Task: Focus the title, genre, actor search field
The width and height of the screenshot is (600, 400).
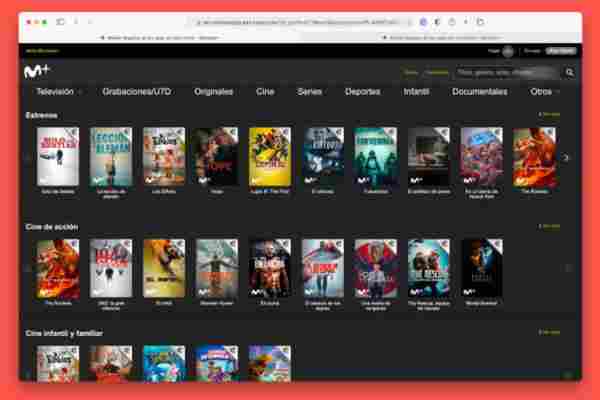Action: tap(509, 72)
